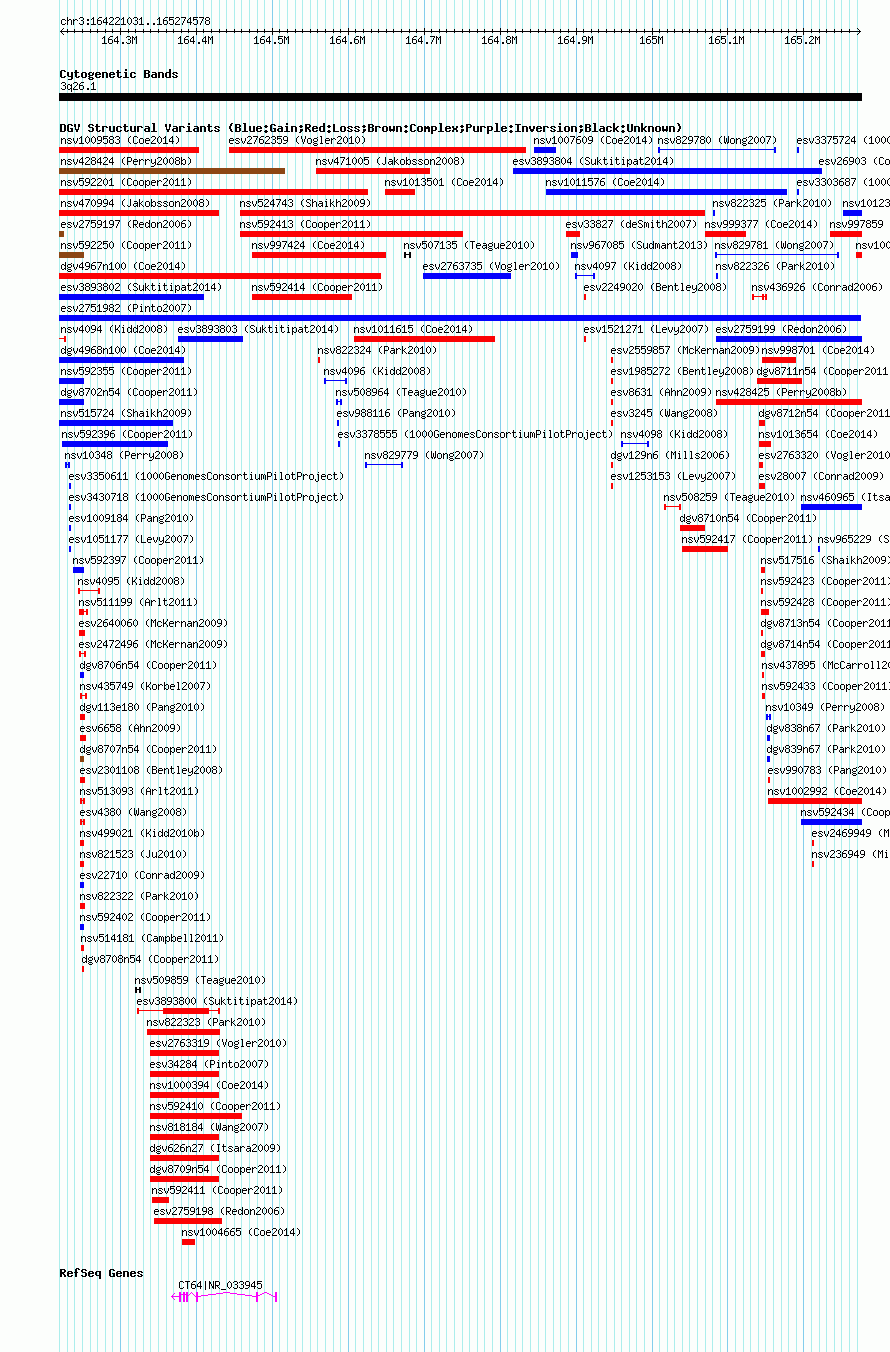Select nsv818184 (Wang2007) variant
The image size is (890, 1352).
pos(209,1127)
